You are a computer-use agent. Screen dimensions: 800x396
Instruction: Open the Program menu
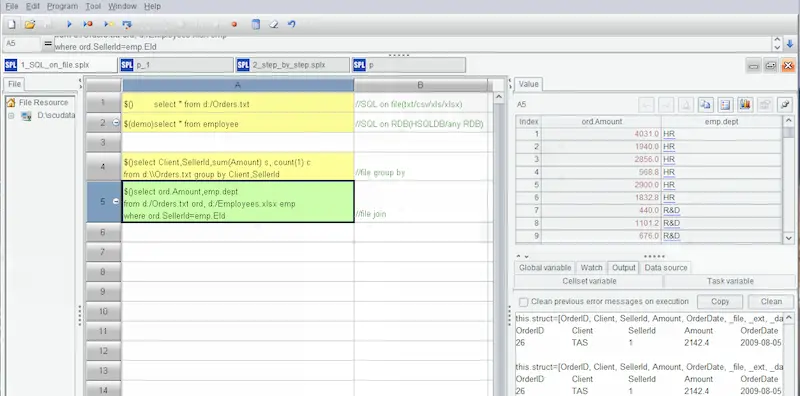(62, 6)
